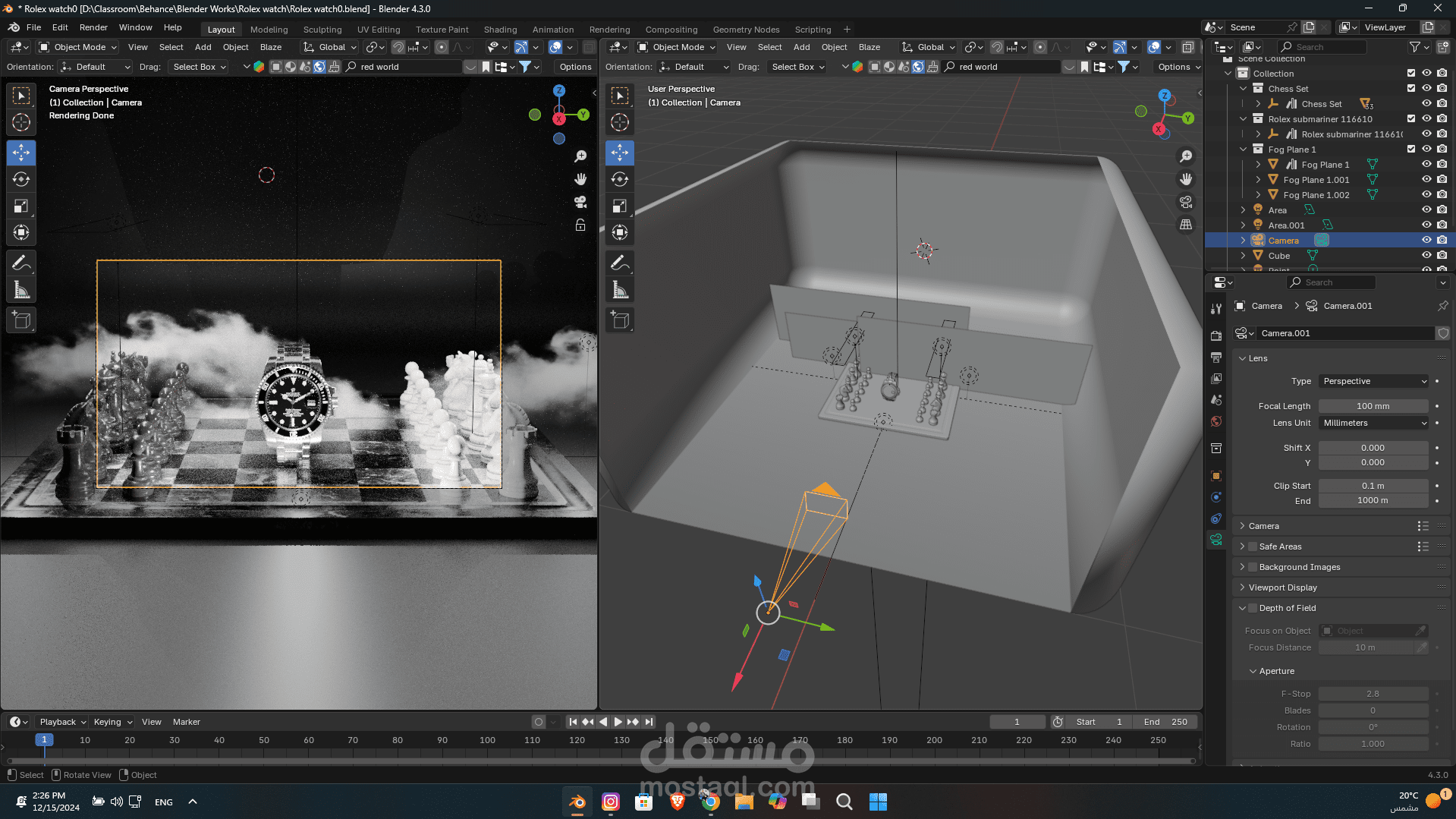Collapse the Chess Set collection
This screenshot has width=1456, height=819.
(x=1244, y=89)
